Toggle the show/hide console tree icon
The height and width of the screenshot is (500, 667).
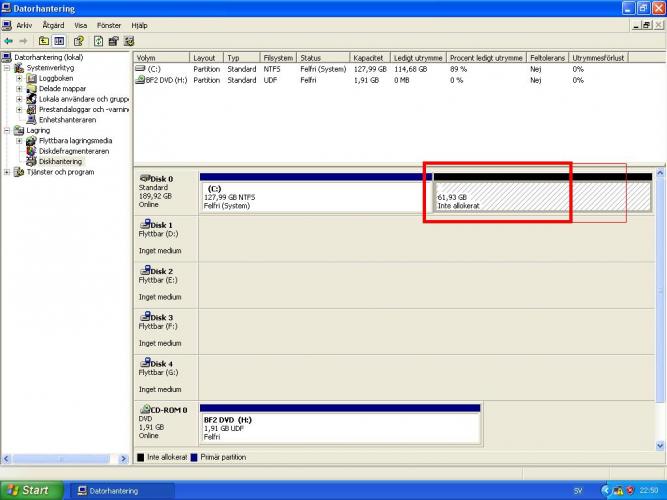pyautogui.click(x=59, y=41)
